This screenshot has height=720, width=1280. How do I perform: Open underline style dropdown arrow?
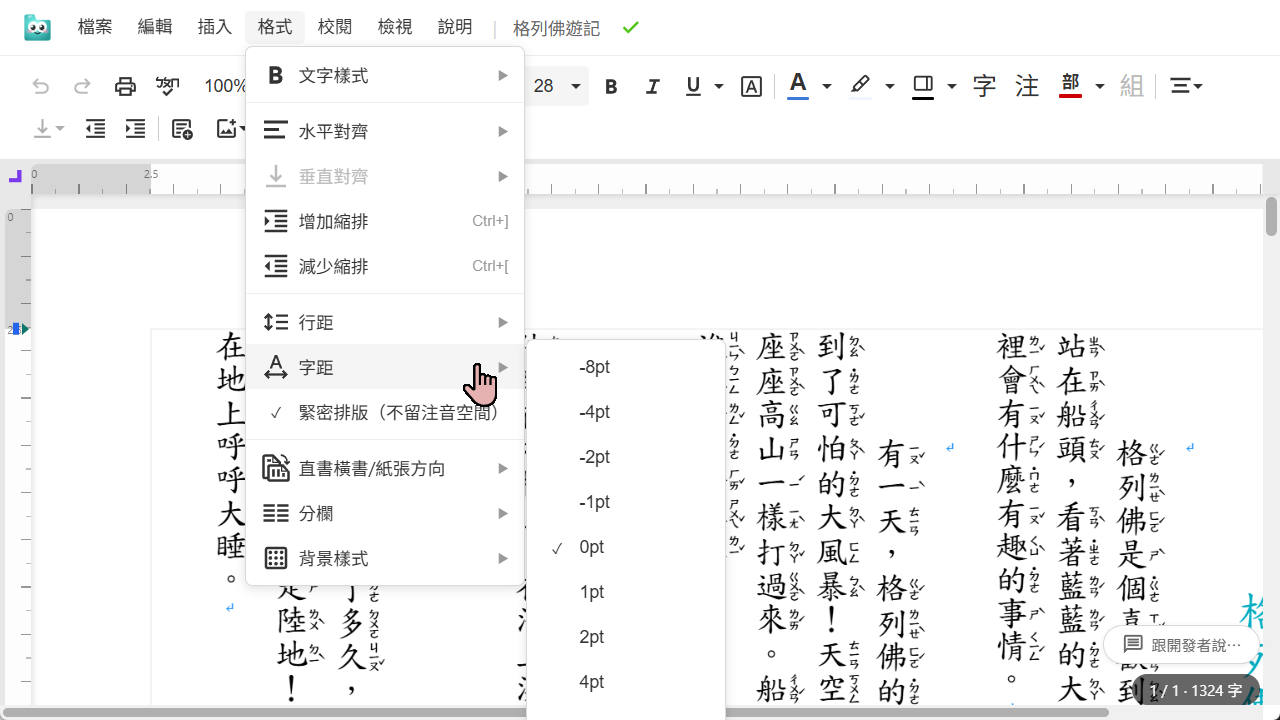[x=718, y=87]
